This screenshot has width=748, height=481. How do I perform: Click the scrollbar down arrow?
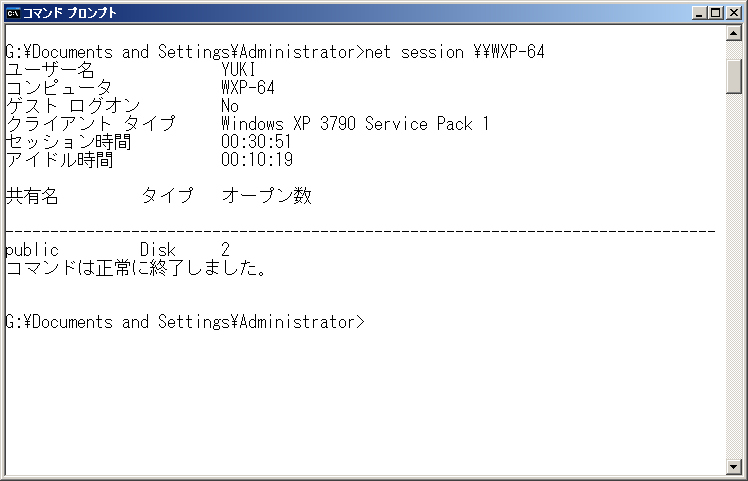tap(733, 466)
